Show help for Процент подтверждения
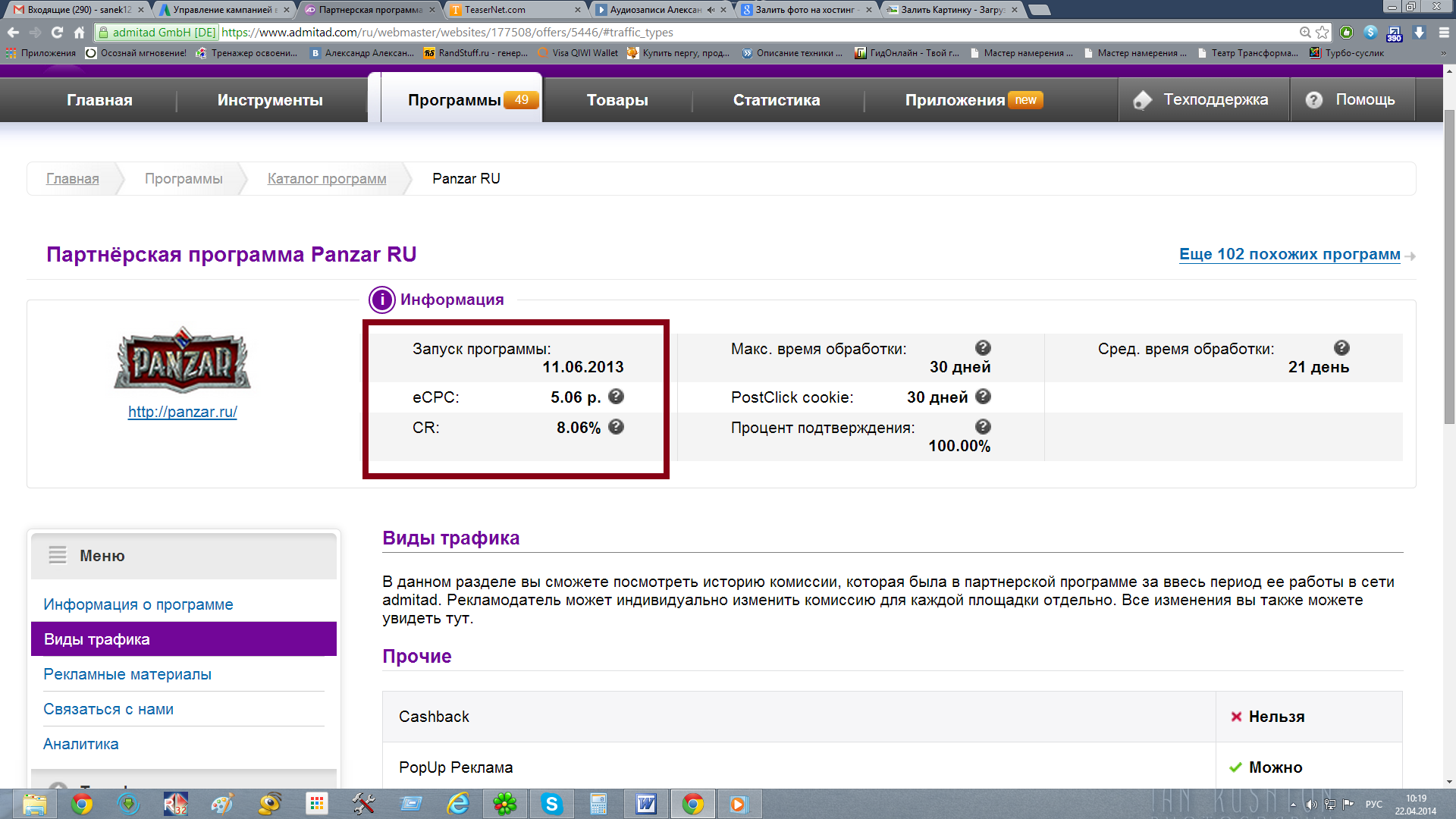Viewport: 1456px width, 819px height. tap(983, 427)
